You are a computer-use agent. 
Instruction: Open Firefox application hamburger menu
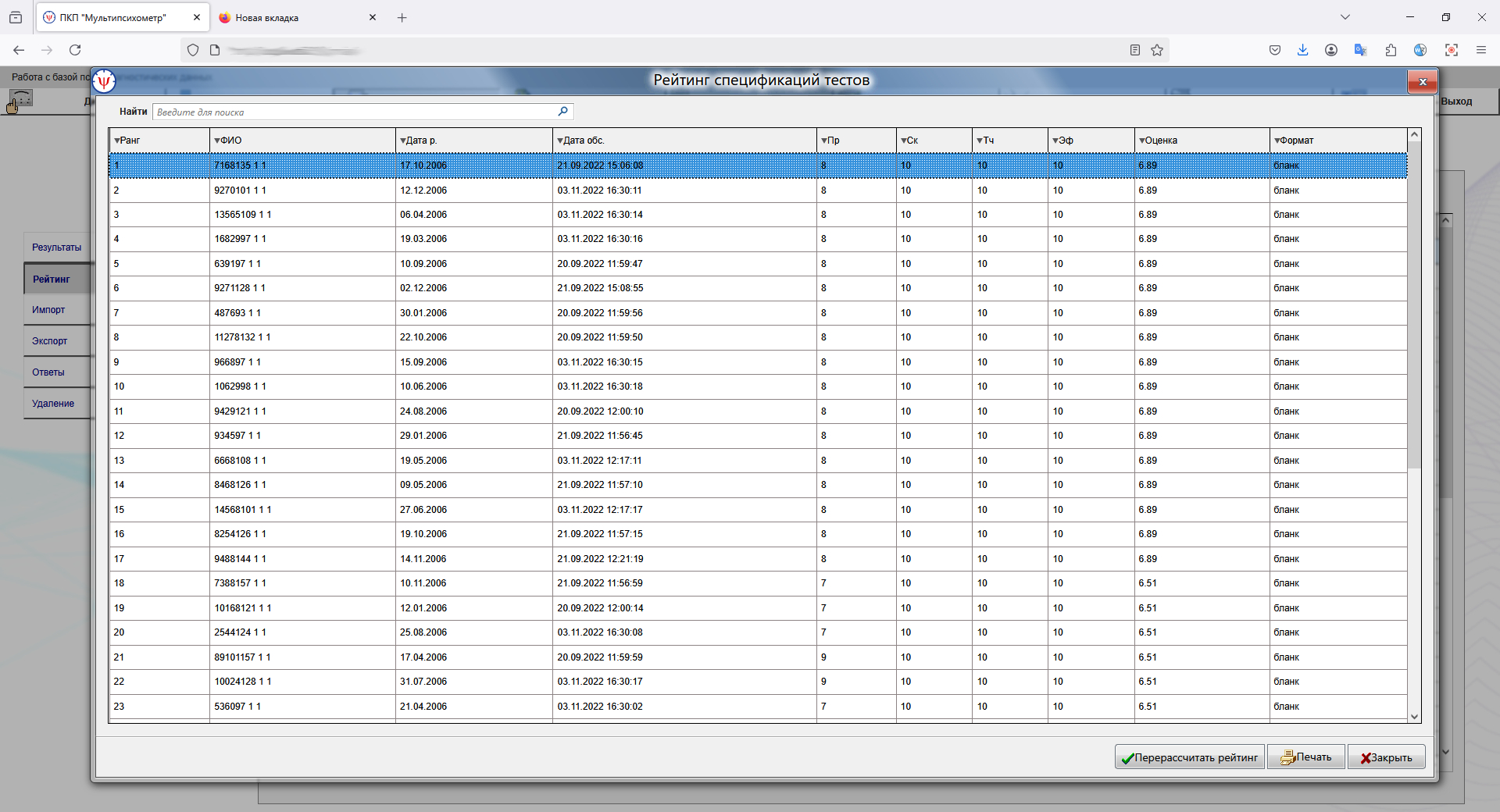click(x=1480, y=50)
